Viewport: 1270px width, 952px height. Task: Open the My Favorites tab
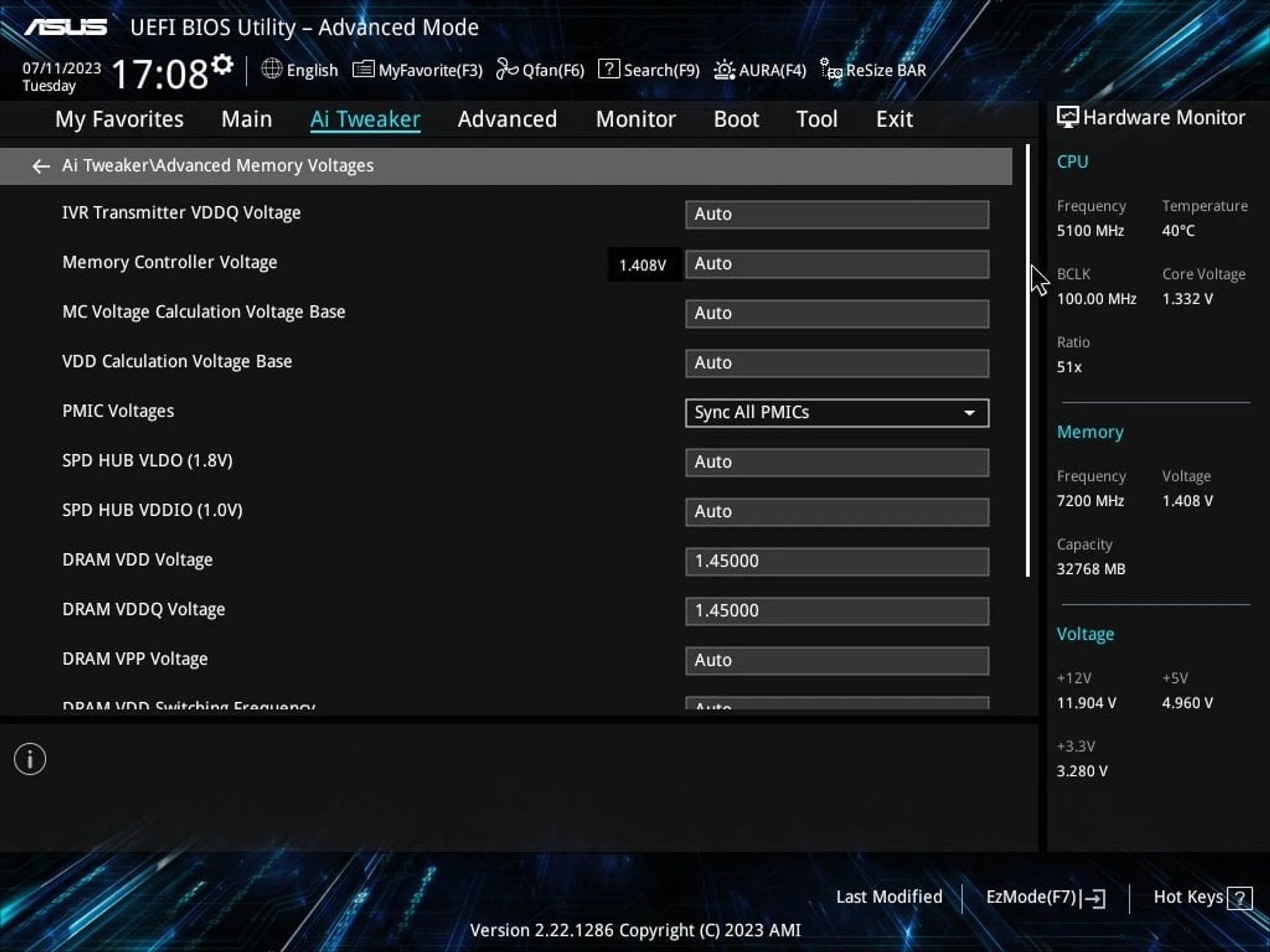click(x=119, y=119)
